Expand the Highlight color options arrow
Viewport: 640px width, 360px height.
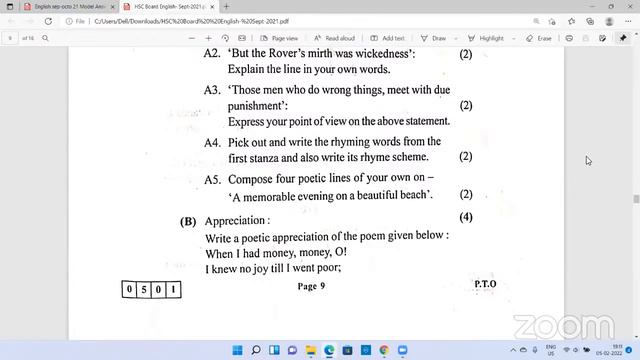pos(513,38)
